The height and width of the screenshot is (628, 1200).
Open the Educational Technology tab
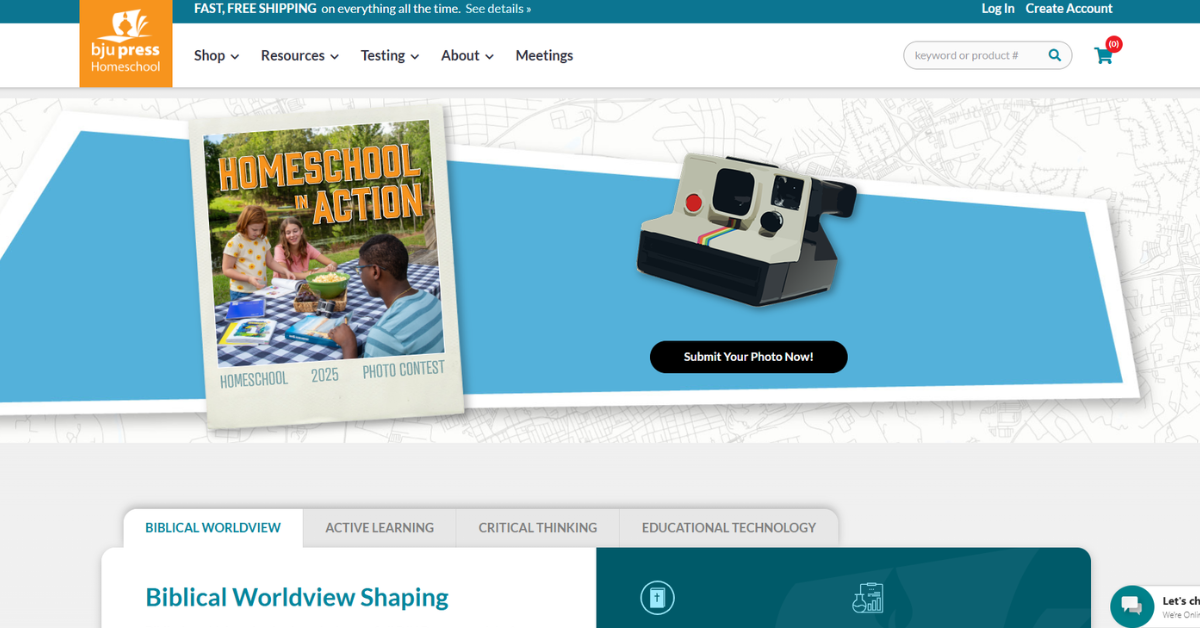728,528
